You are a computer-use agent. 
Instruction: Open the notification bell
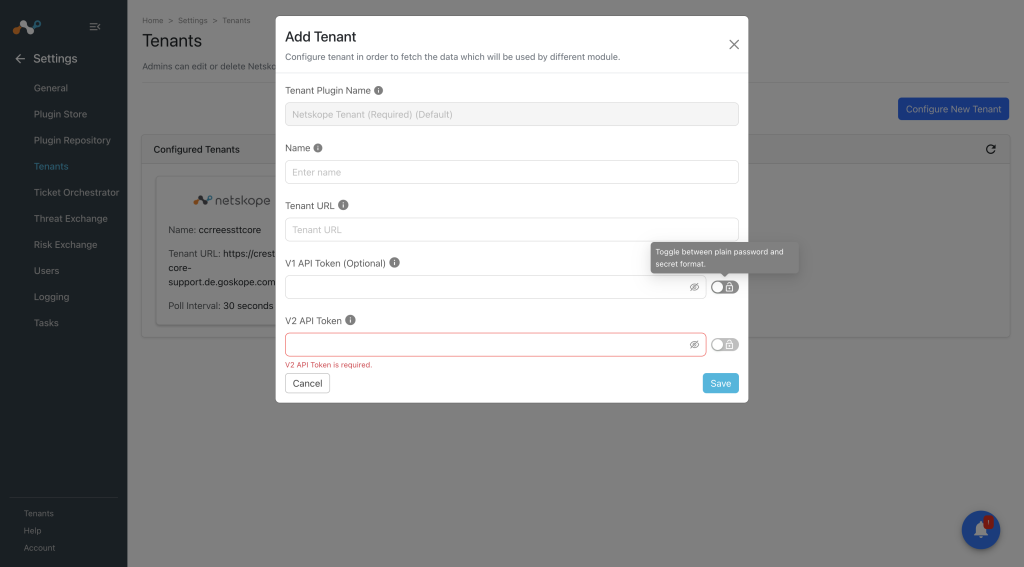(x=981, y=530)
